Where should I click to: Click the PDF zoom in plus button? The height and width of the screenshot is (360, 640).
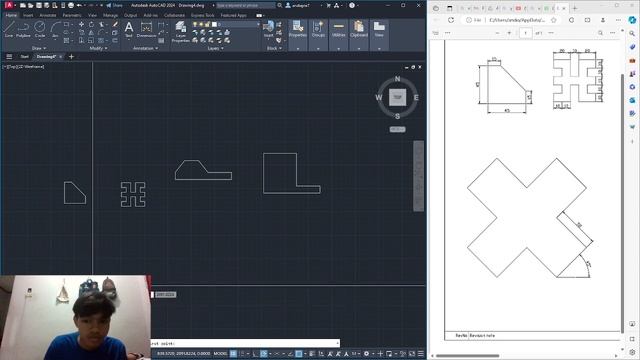509,33
